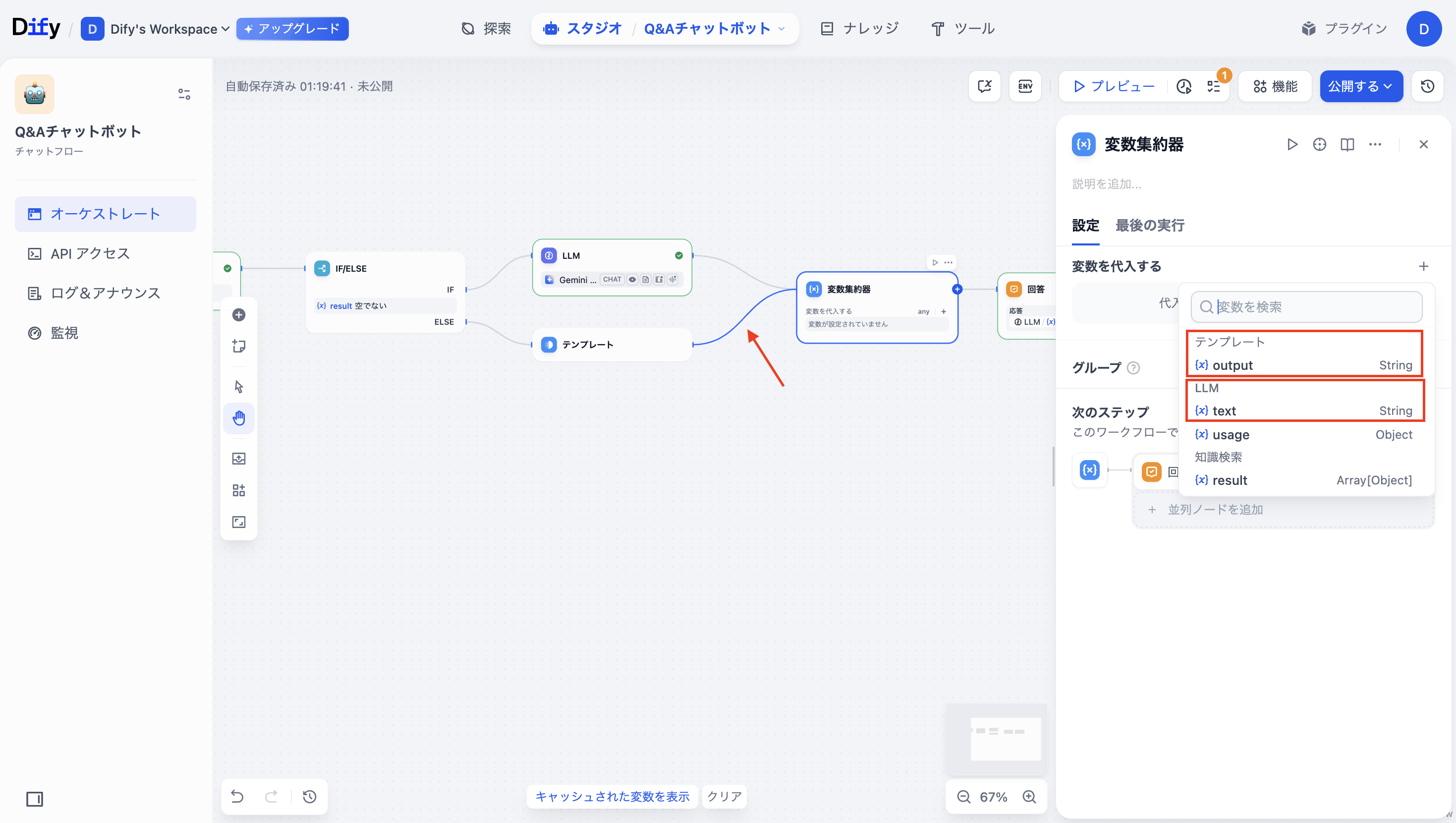This screenshot has width=1456, height=823.
Task: Click the undo arrow icon
Action: pyautogui.click(x=237, y=796)
